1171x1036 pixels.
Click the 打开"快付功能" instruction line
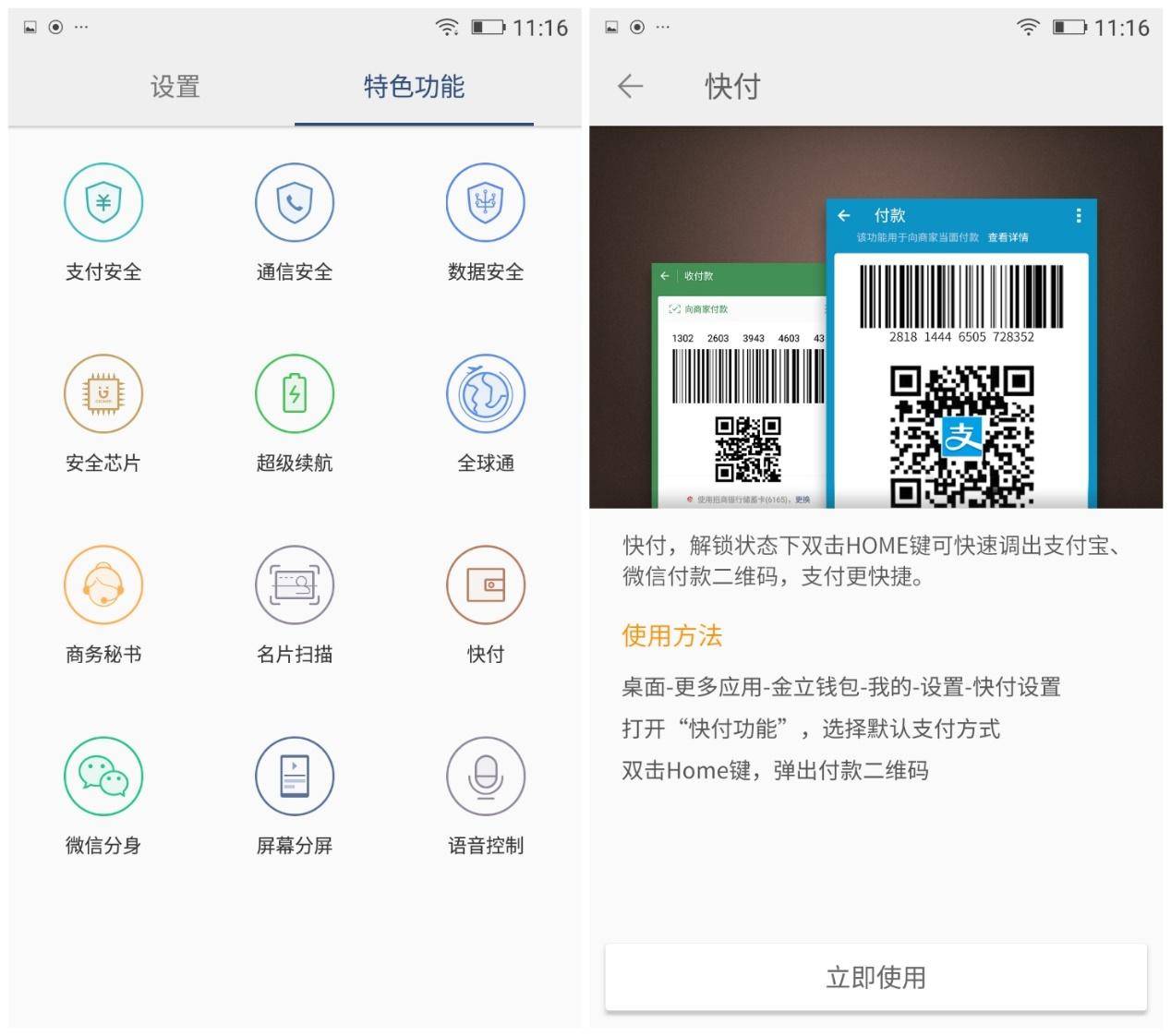click(811, 729)
